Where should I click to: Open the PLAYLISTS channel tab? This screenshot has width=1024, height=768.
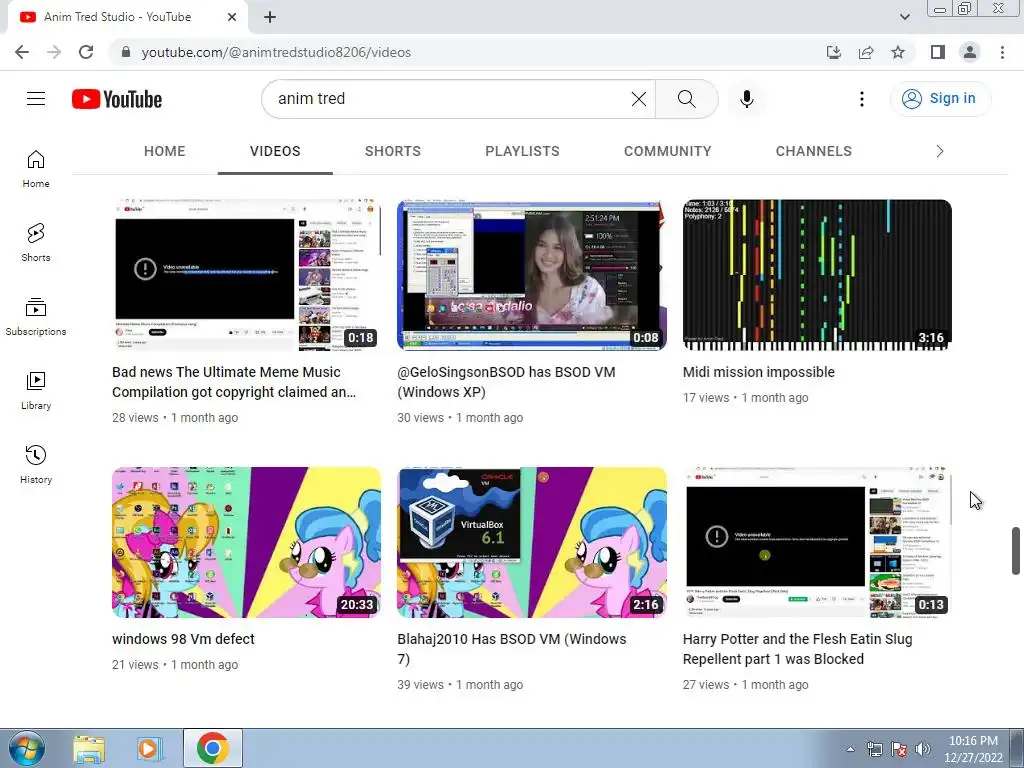point(522,152)
